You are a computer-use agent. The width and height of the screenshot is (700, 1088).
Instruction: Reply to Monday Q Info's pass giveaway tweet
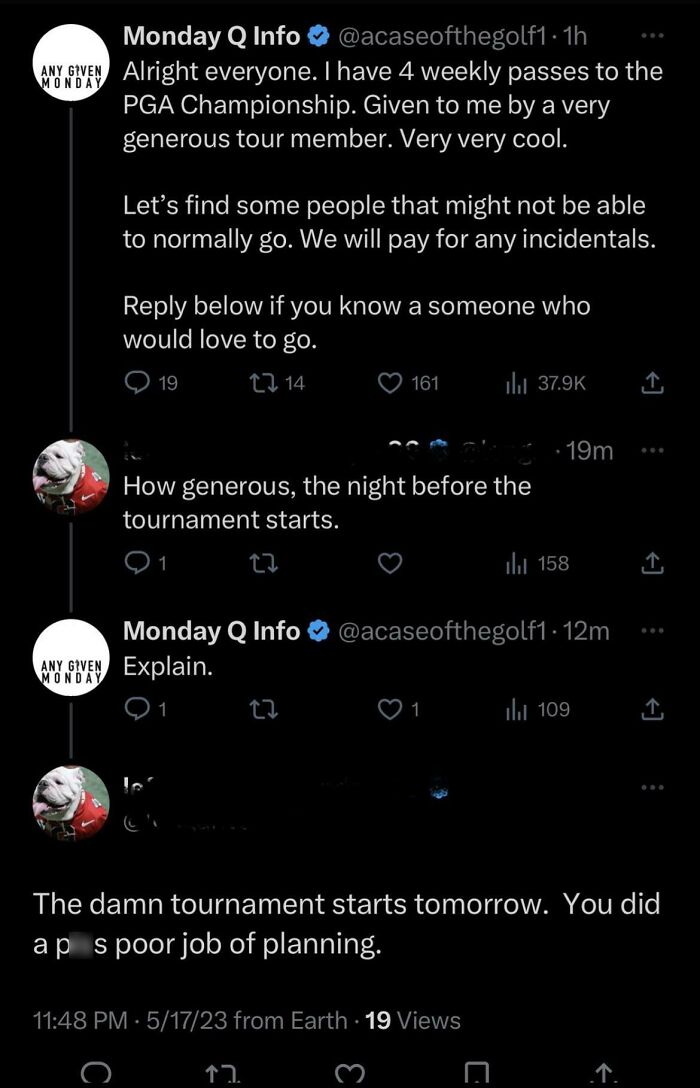pos(138,382)
